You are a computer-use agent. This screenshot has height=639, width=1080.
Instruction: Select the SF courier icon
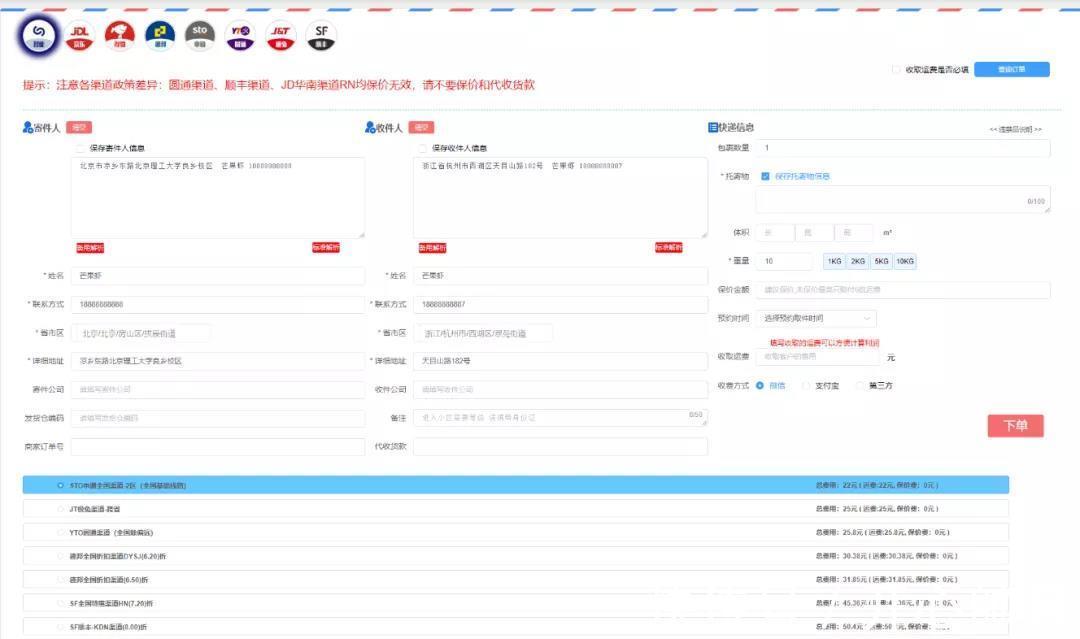pyautogui.click(x=320, y=36)
